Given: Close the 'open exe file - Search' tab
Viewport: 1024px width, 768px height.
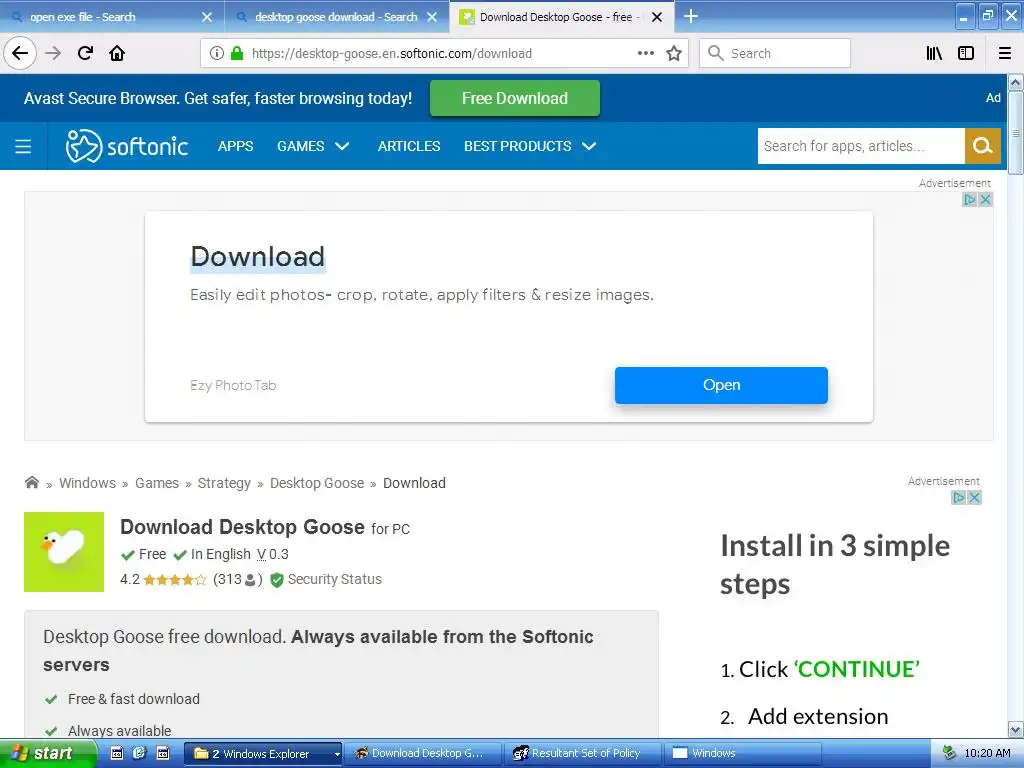Looking at the screenshot, I should coord(206,17).
